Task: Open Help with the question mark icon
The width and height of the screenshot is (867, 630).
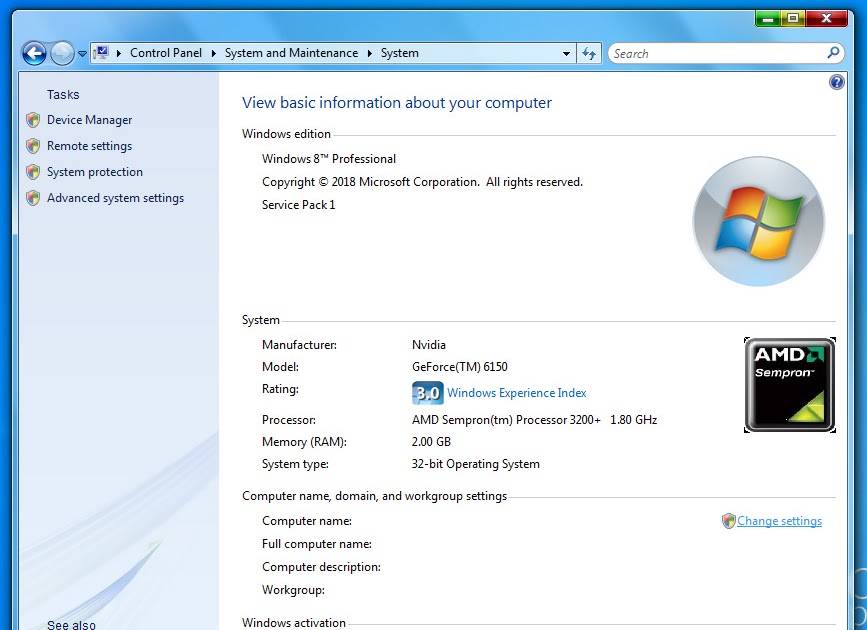Action: (x=837, y=82)
